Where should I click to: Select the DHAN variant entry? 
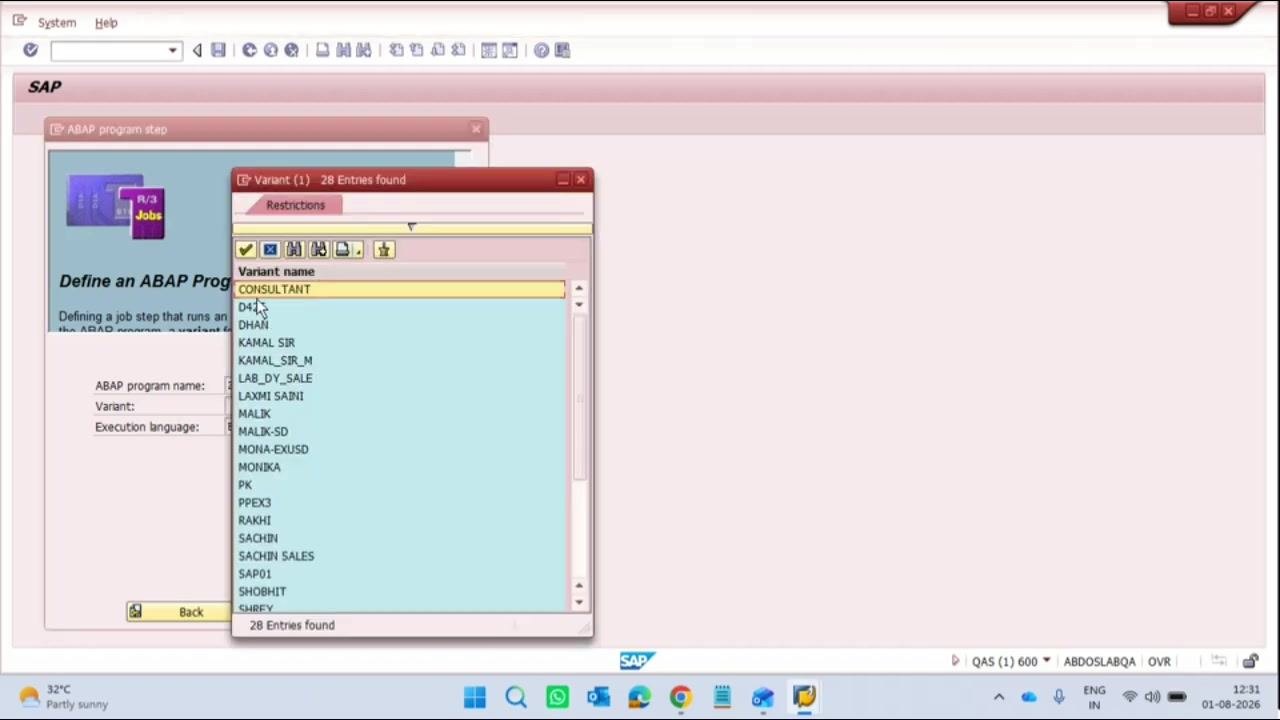click(x=401, y=325)
